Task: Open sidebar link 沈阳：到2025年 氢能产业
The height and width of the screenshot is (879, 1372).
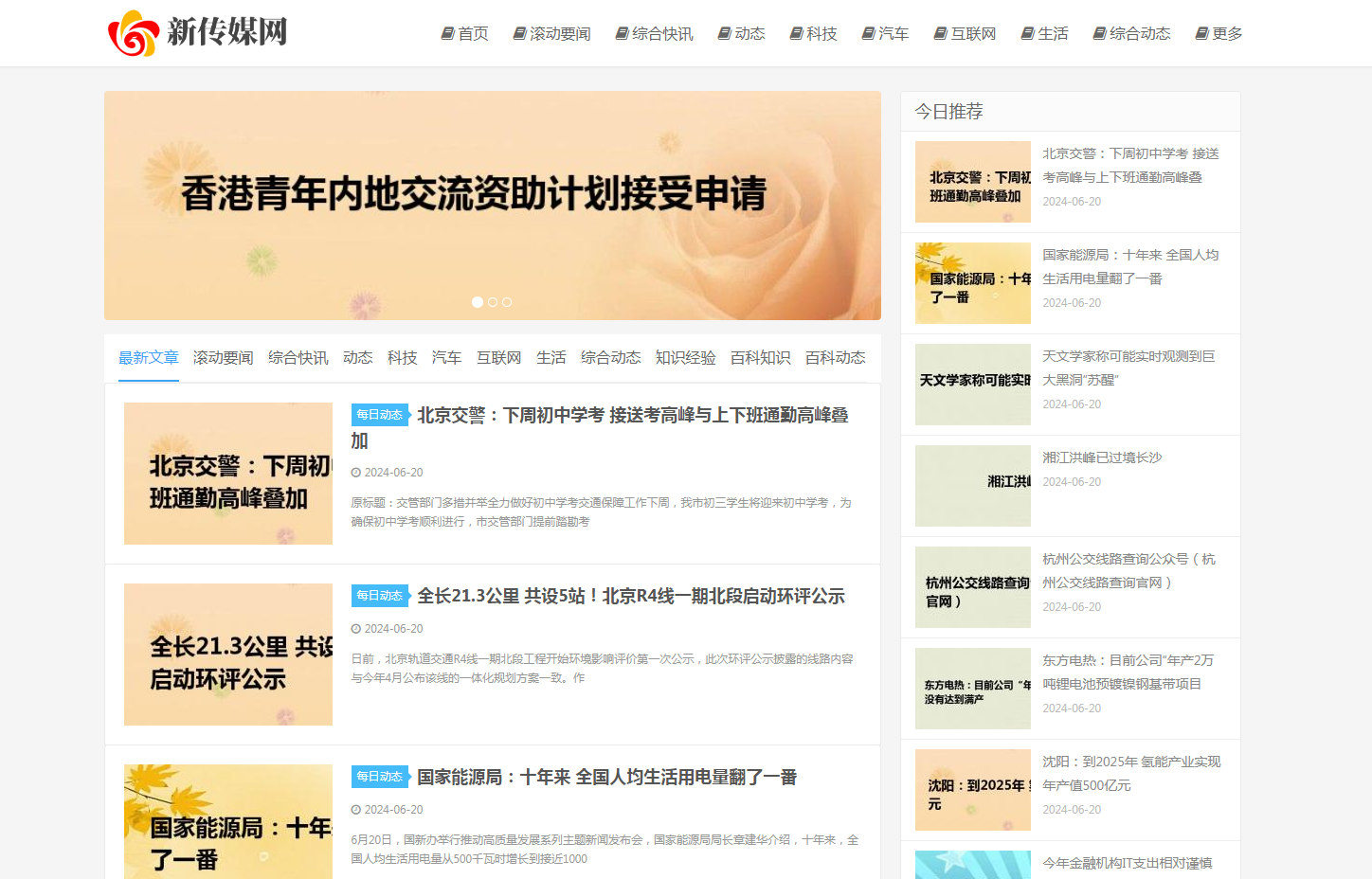Action: (x=1131, y=773)
